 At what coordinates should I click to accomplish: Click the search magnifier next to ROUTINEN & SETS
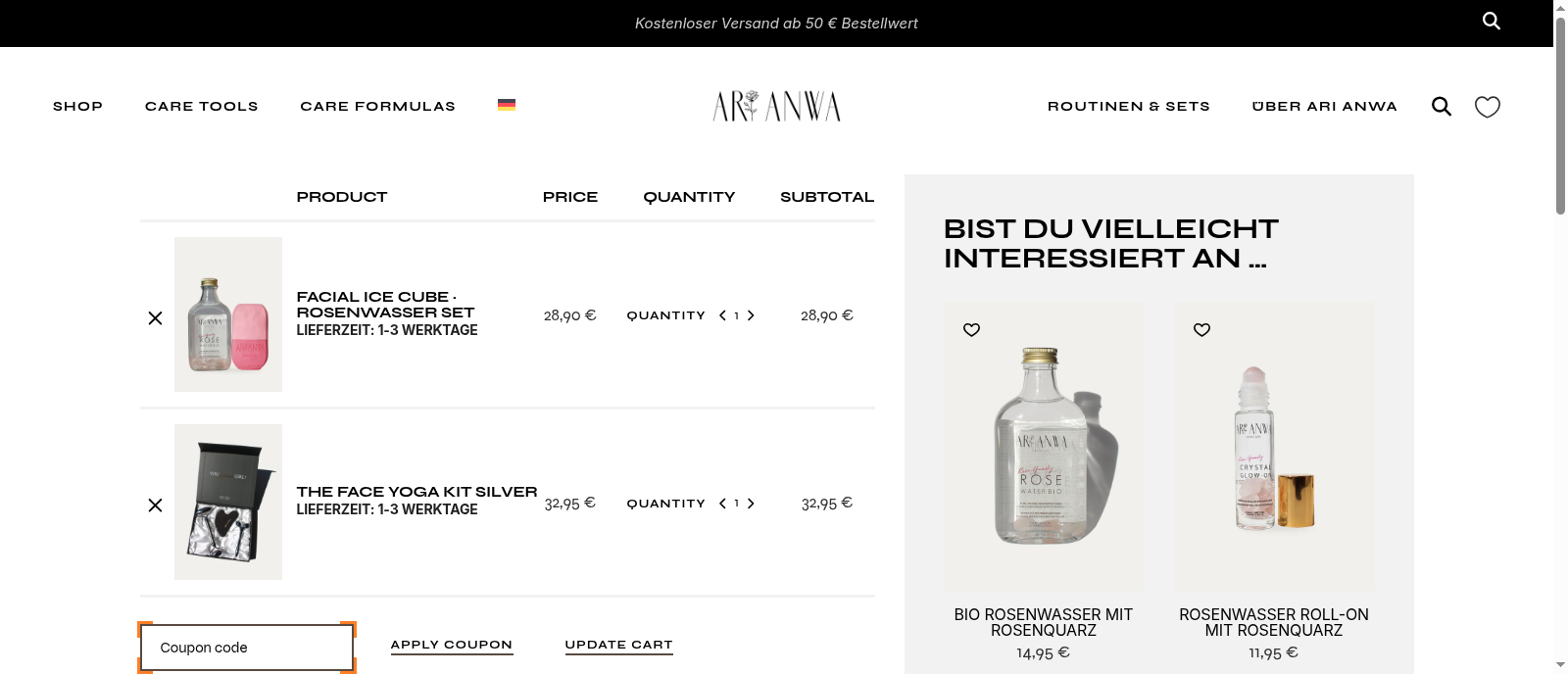[x=1441, y=106]
